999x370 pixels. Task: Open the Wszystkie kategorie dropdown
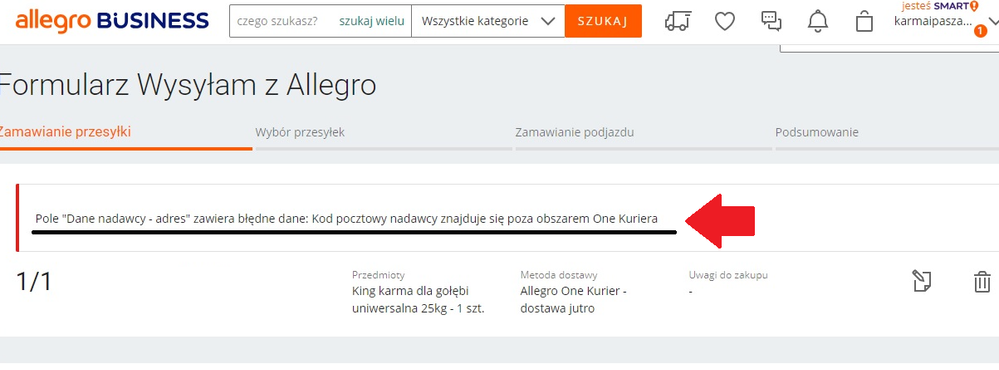pyautogui.click(x=488, y=21)
